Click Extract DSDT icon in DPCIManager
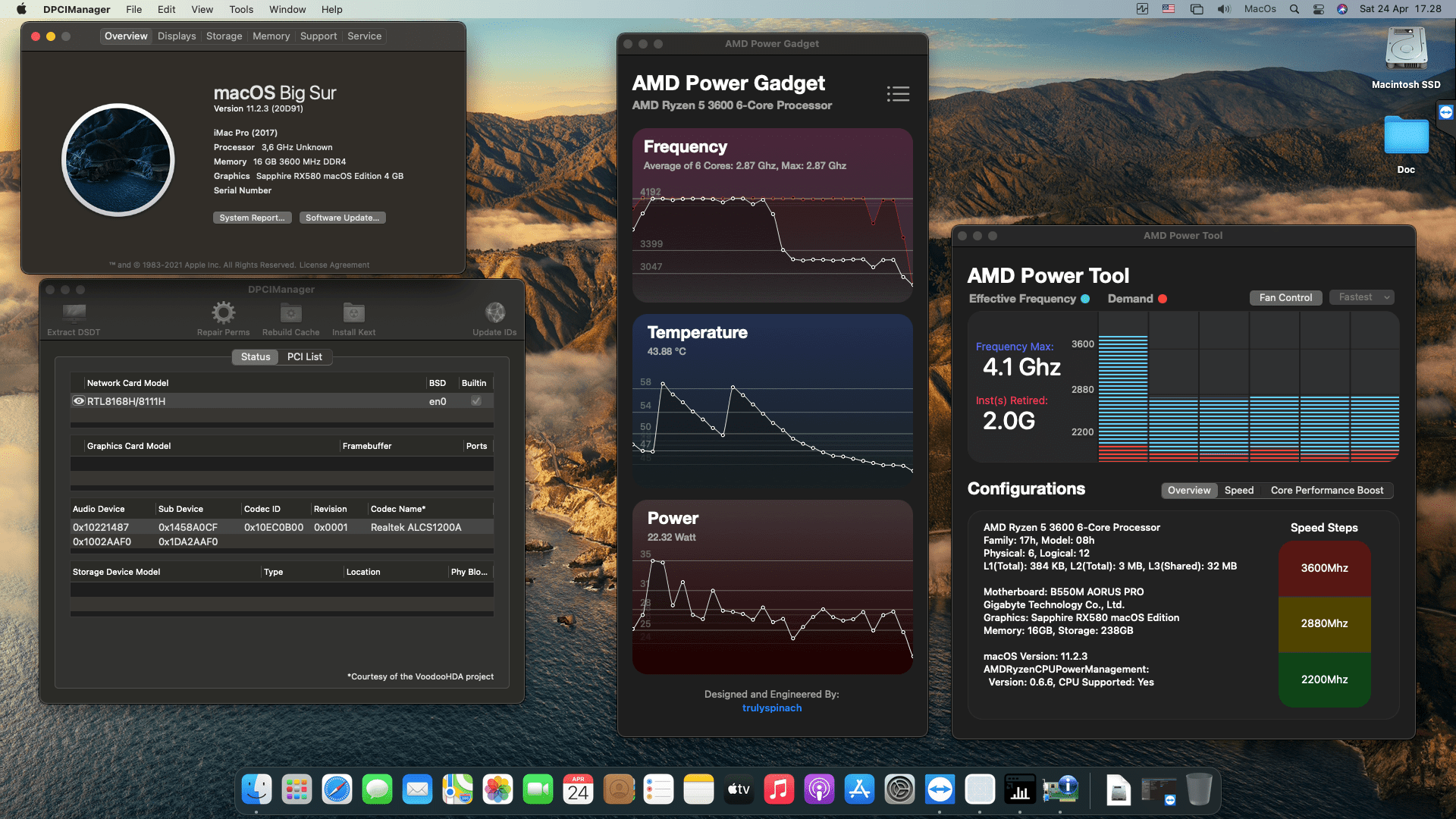This screenshot has height=819, width=1456. click(74, 312)
